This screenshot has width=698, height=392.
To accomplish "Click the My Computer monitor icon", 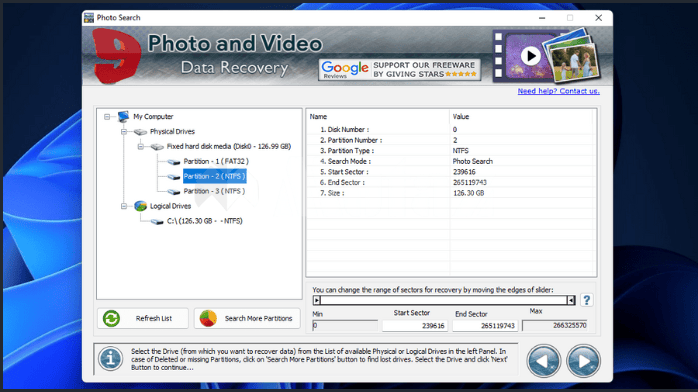I will (123, 117).
